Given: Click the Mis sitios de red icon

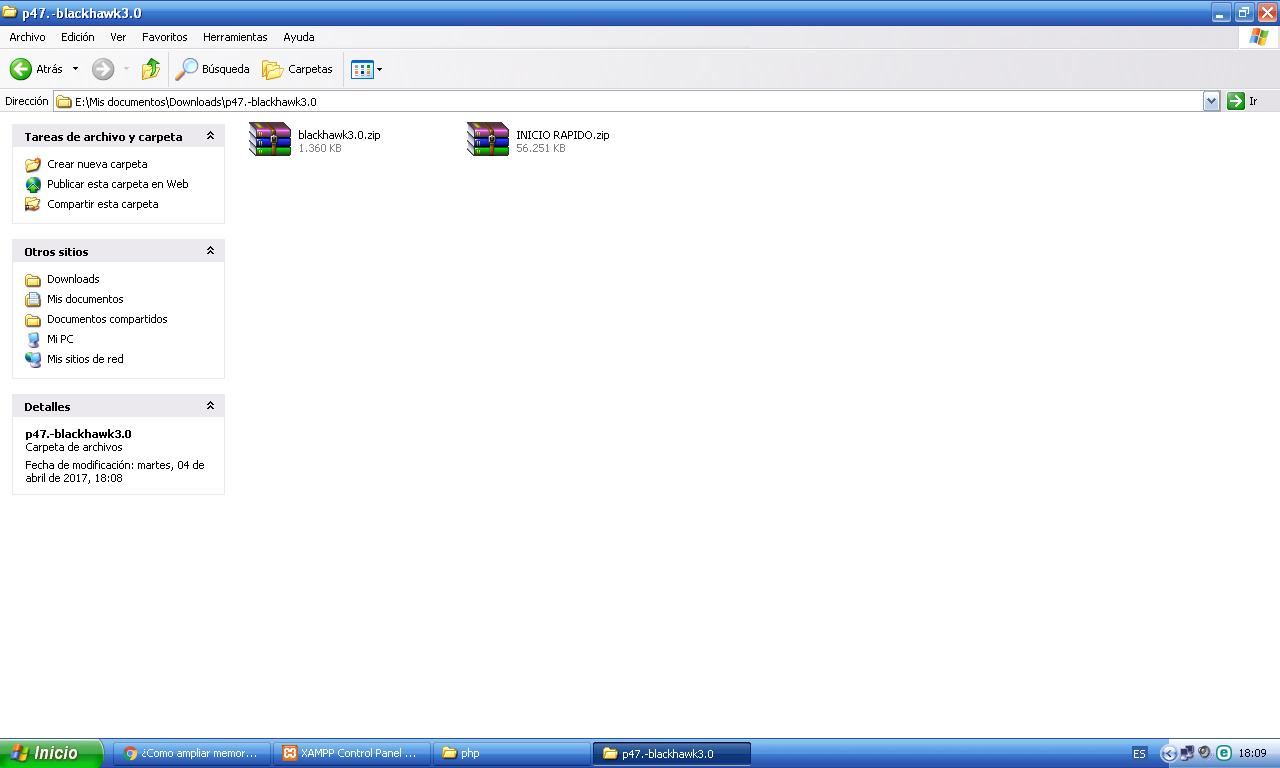Looking at the screenshot, I should [33, 359].
